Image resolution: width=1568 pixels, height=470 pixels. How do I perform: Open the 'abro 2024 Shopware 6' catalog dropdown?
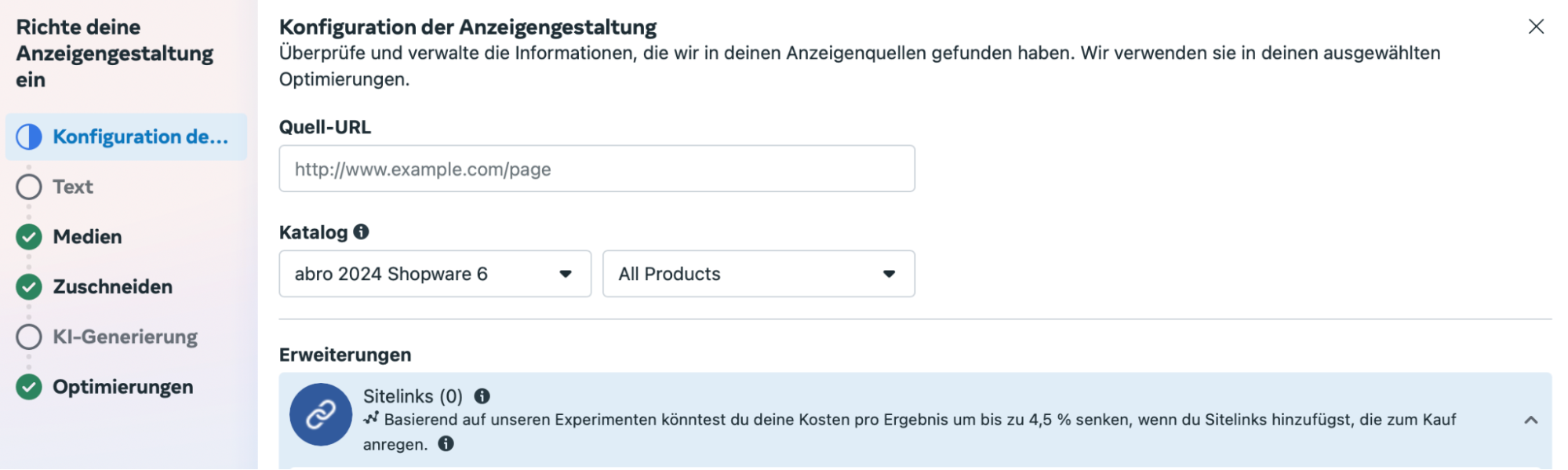[435, 274]
